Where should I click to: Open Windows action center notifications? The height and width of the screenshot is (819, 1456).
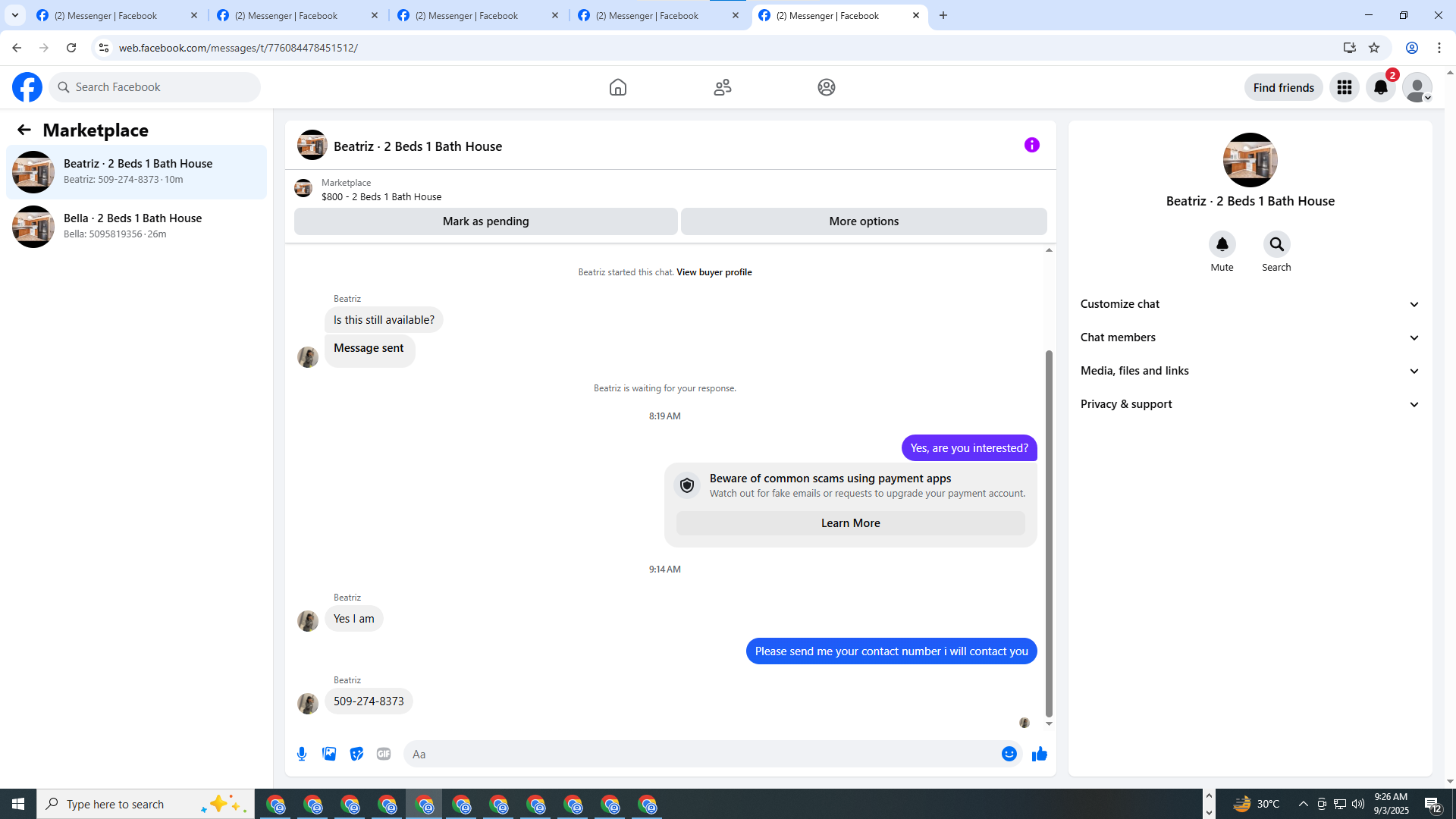(x=1432, y=804)
